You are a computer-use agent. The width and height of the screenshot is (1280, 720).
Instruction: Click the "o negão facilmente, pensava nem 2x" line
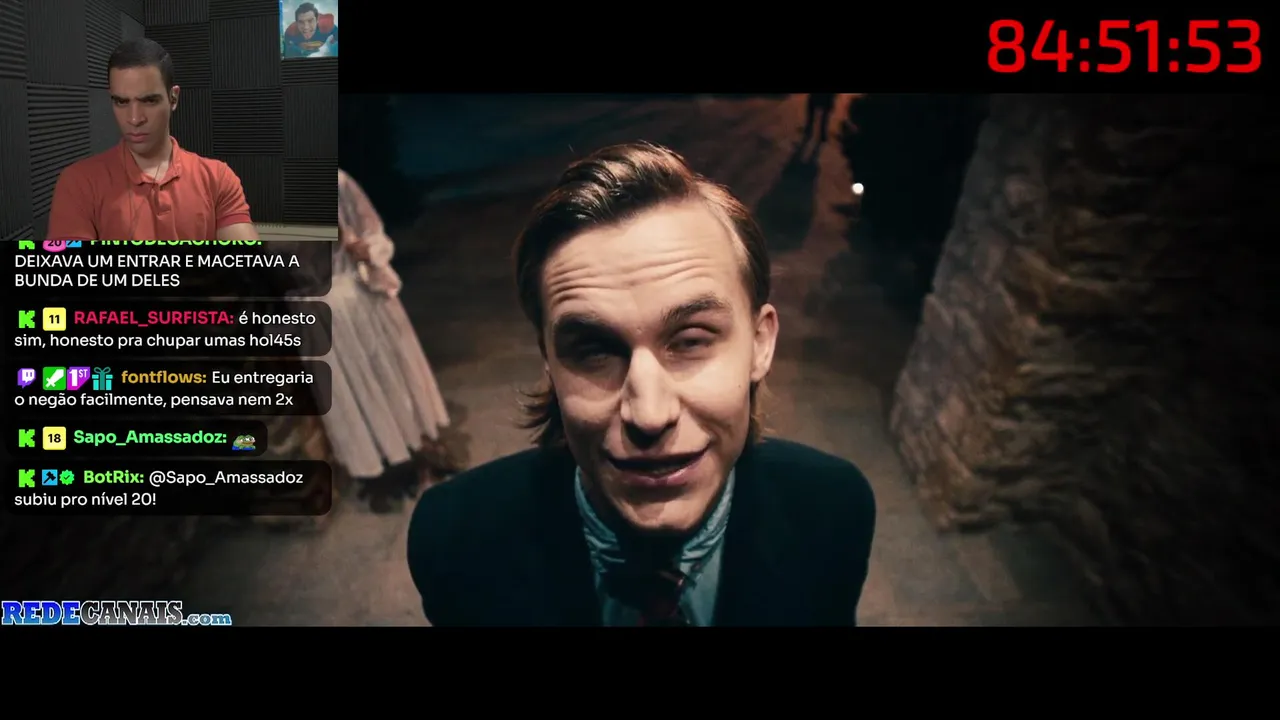tap(154, 400)
